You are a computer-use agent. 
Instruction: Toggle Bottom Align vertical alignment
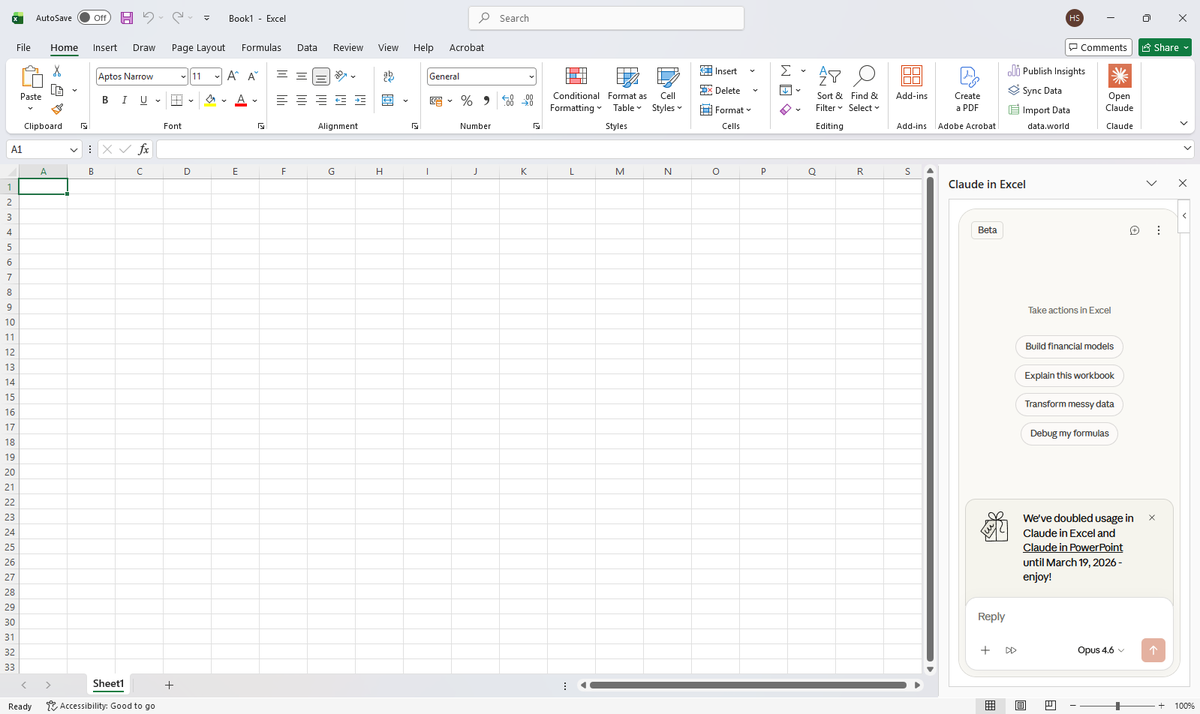321,76
